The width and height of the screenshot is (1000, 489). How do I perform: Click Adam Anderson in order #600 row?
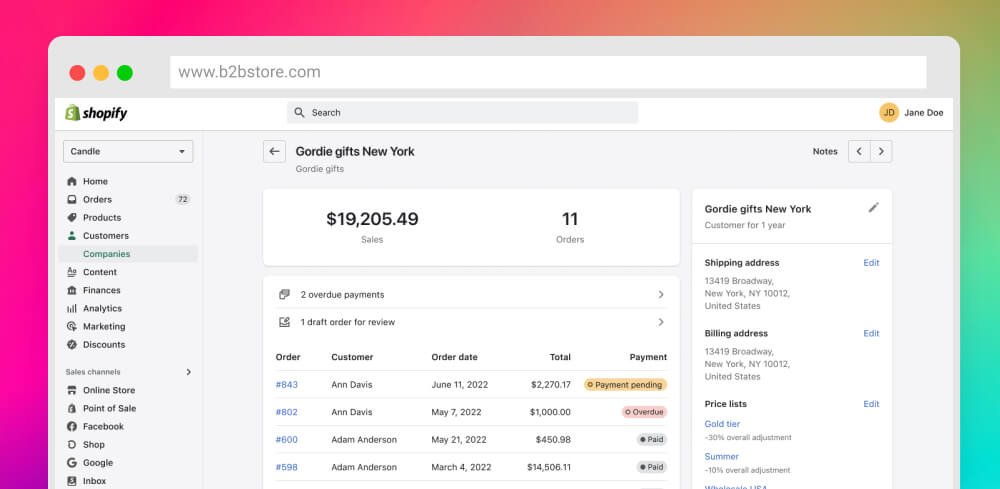[x=364, y=440]
